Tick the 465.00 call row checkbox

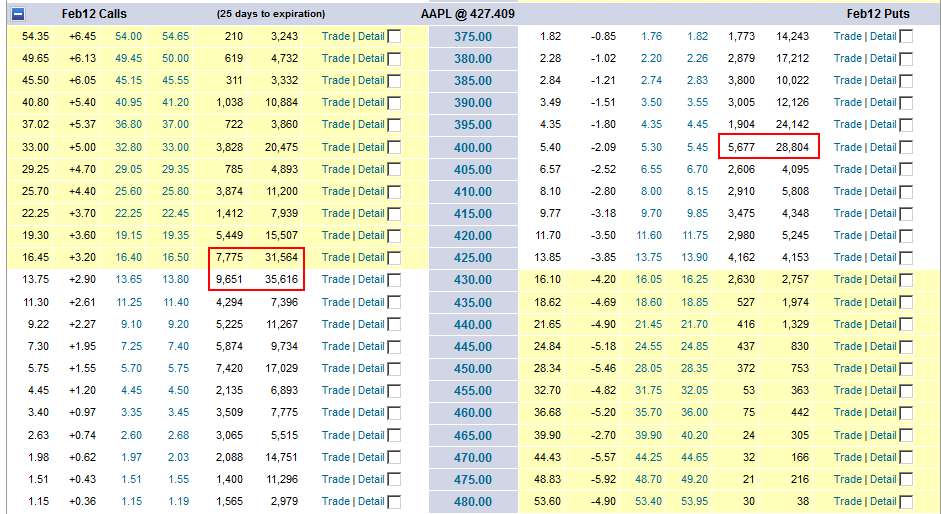pyautogui.click(x=394, y=436)
